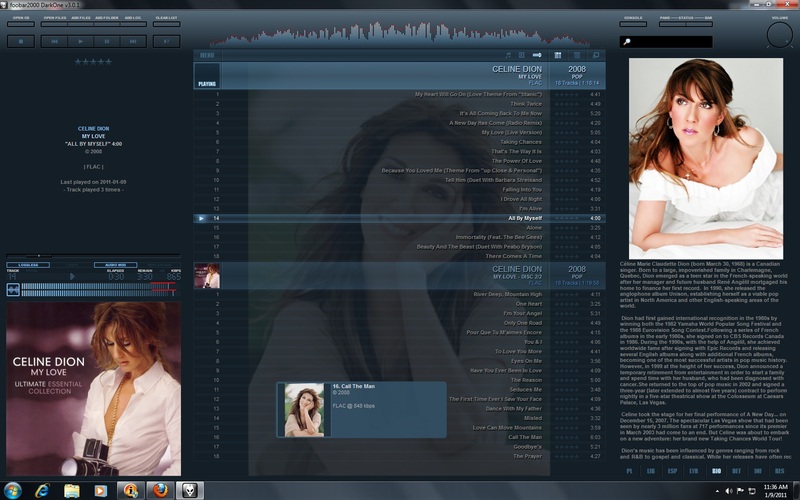Open Windows Media Player from the taskbar
The width and height of the screenshot is (800, 500).
tap(101, 490)
